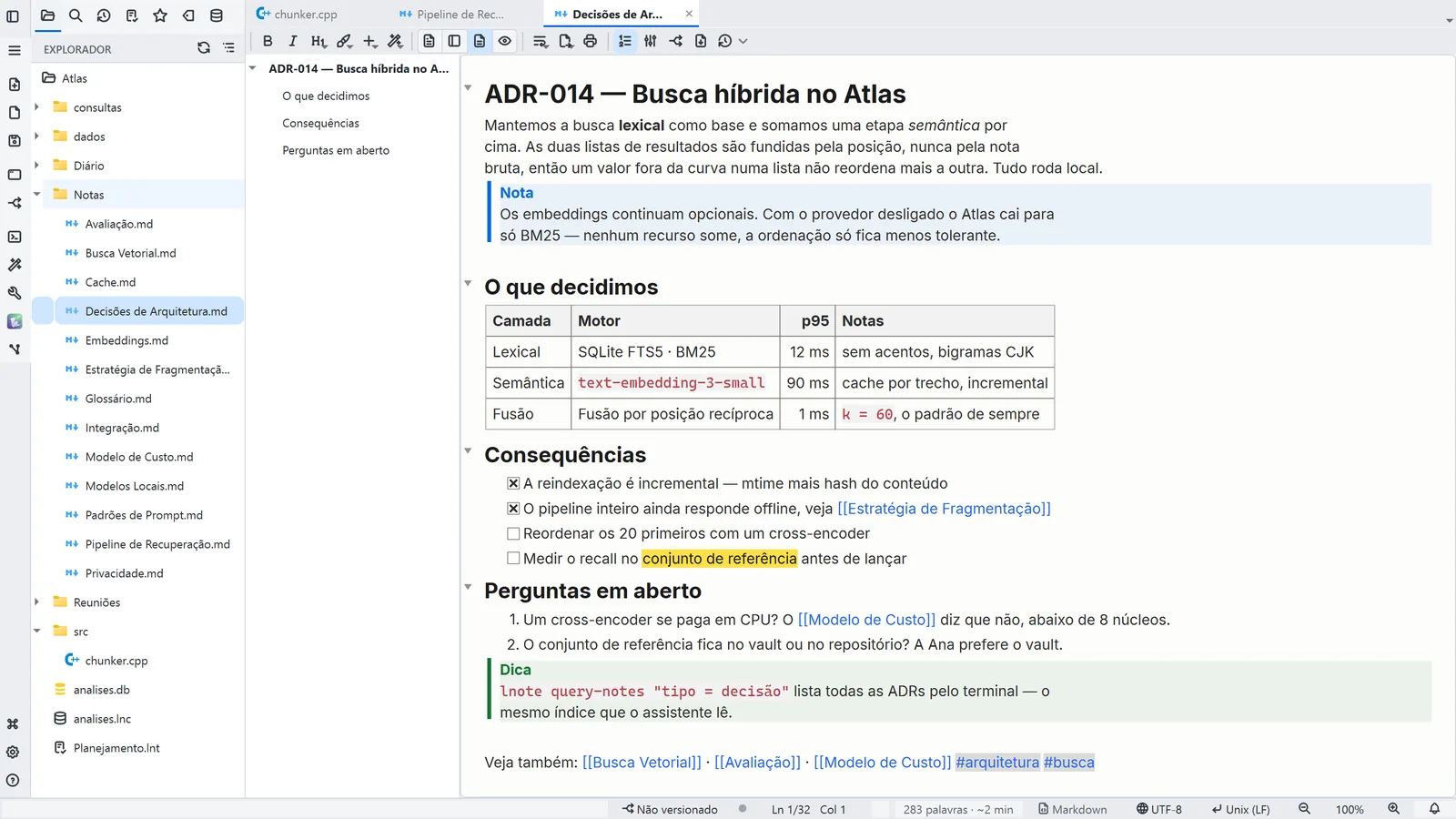
Task: Expand the consultas folder
Action: (x=37, y=107)
